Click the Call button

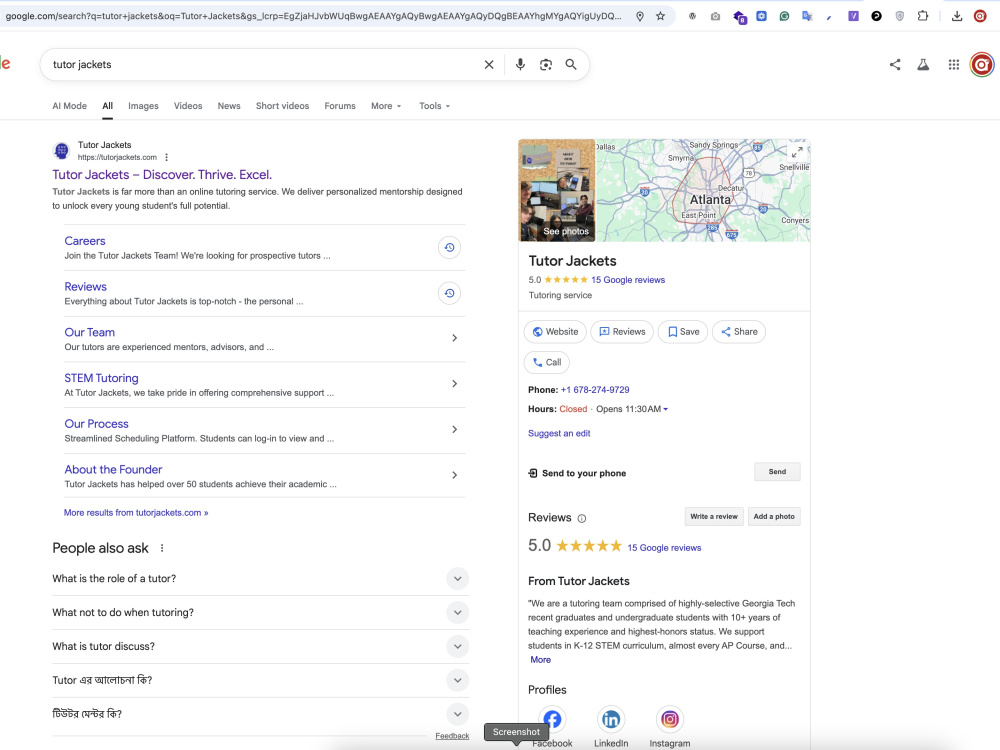(547, 362)
